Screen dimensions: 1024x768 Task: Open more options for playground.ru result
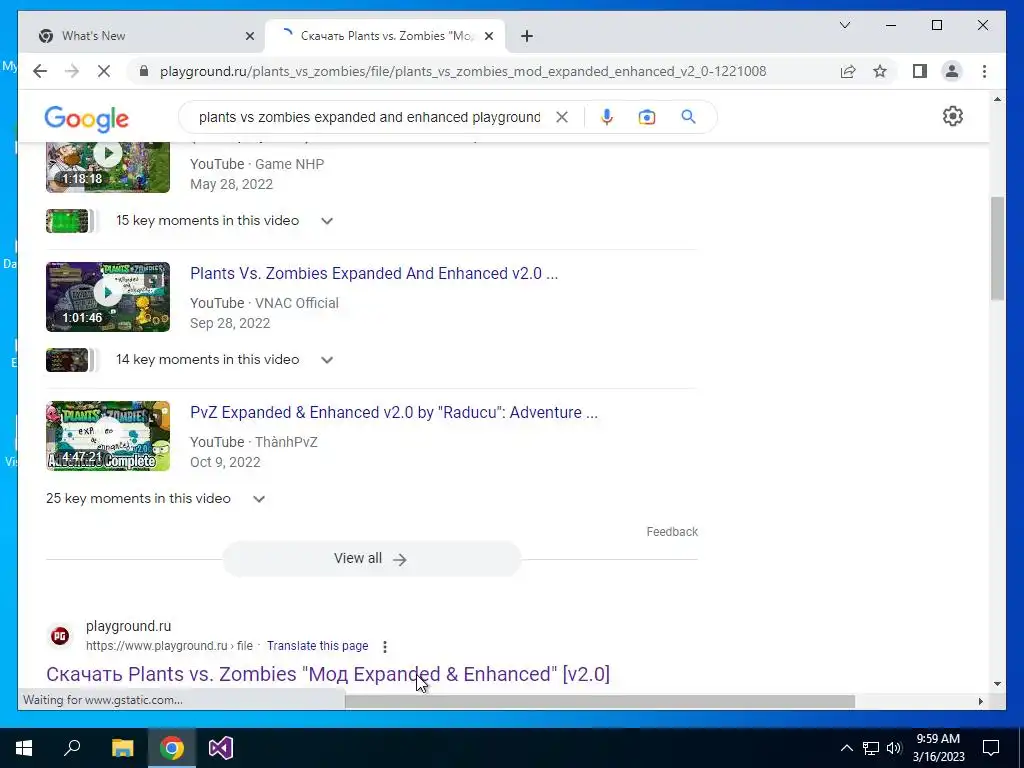click(385, 647)
